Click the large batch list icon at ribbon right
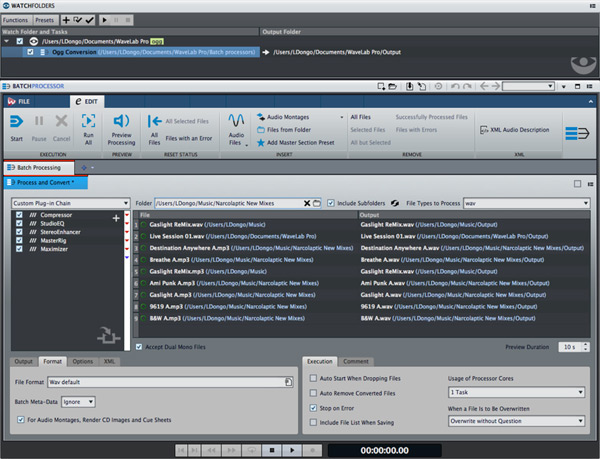Viewport: 600px width, 459px height. point(577,133)
